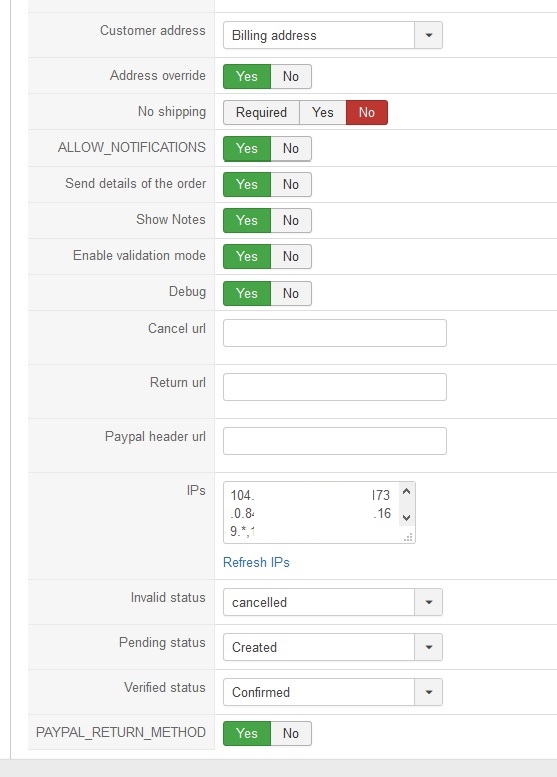Focus the Paypal header url field
This screenshot has width=557, height=777.
click(335, 441)
